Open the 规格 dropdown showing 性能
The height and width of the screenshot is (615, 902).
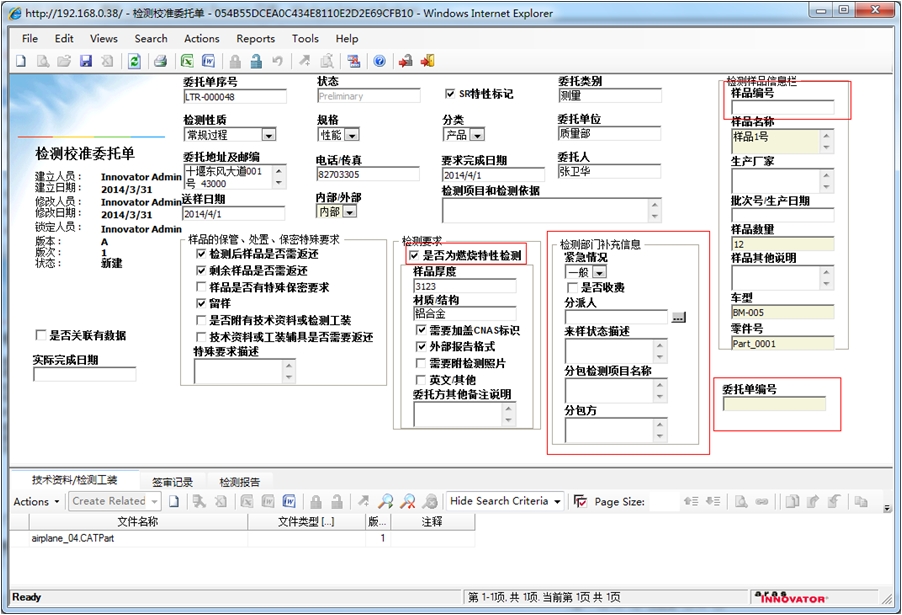(x=352, y=135)
